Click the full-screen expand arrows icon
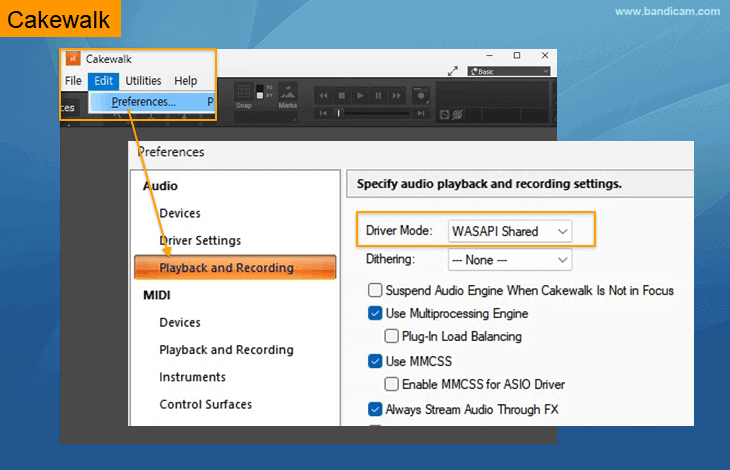 click(453, 71)
